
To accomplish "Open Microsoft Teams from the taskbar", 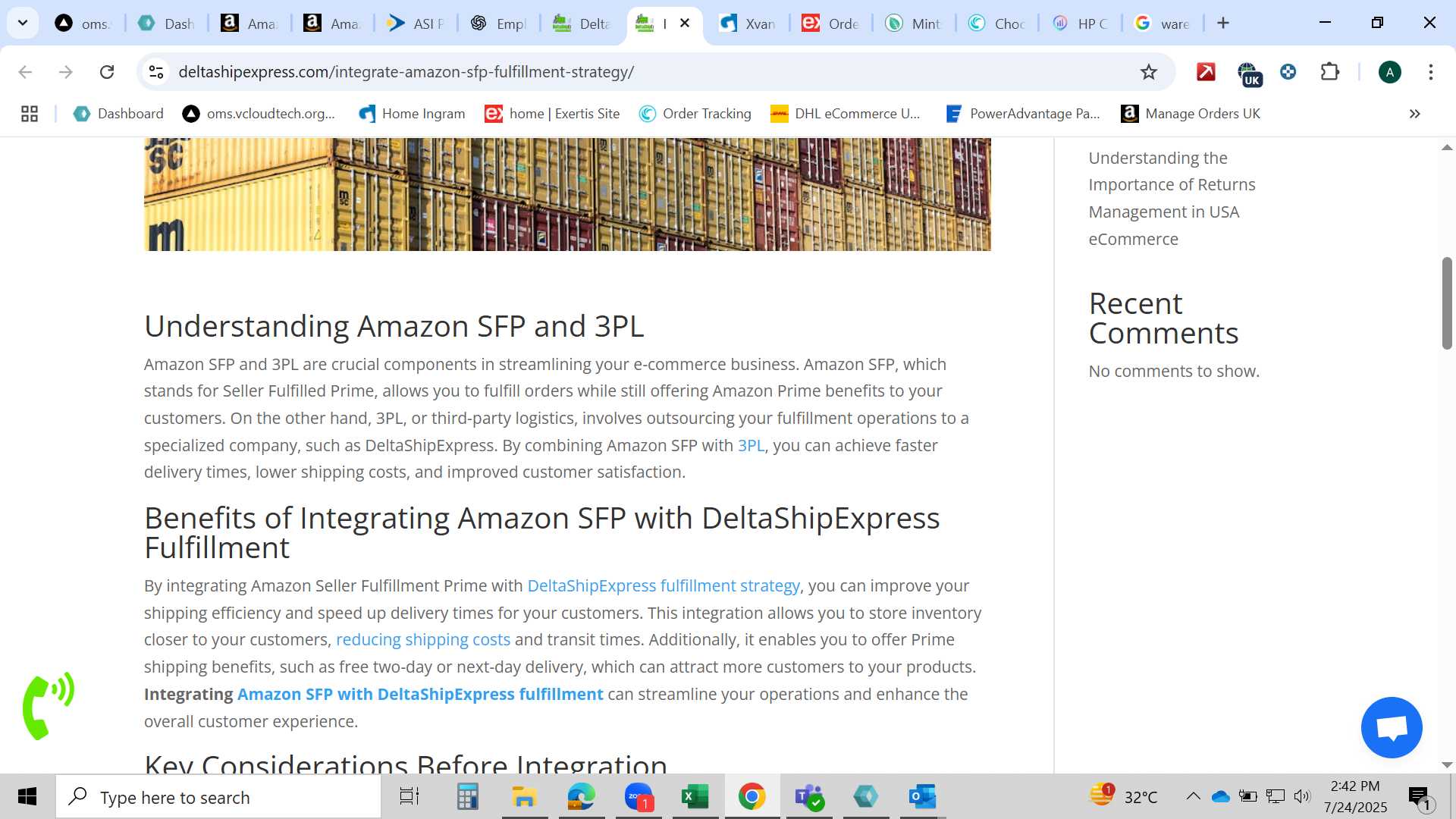I will (809, 797).
